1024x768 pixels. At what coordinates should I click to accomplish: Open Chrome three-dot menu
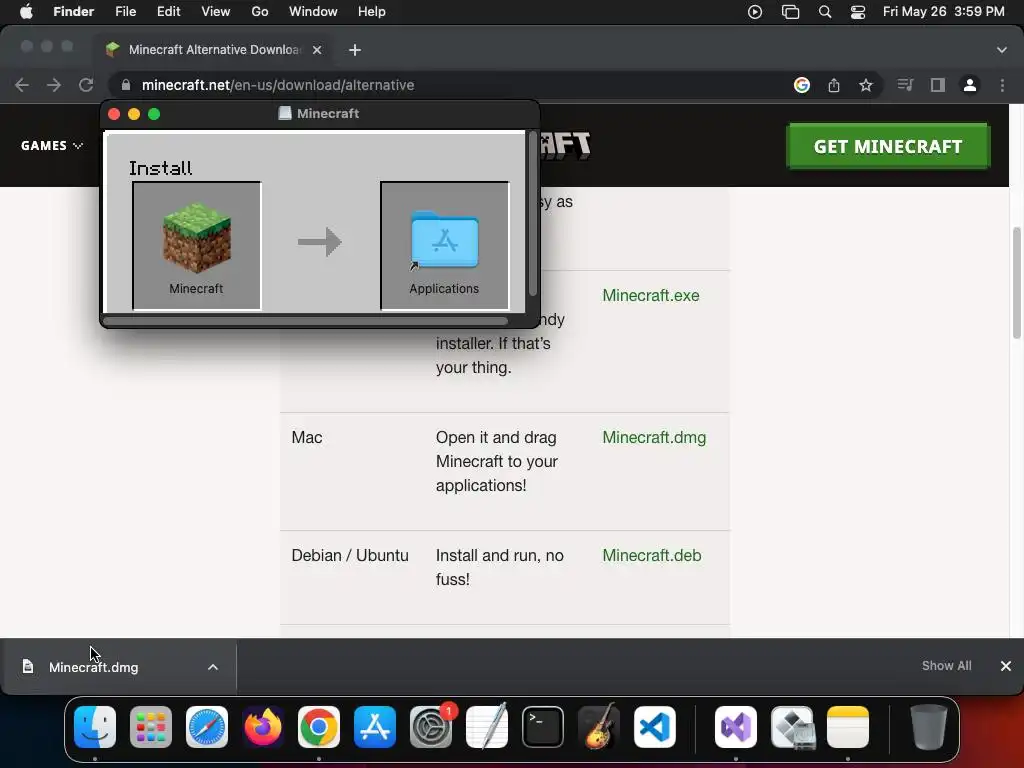[x=1002, y=85]
